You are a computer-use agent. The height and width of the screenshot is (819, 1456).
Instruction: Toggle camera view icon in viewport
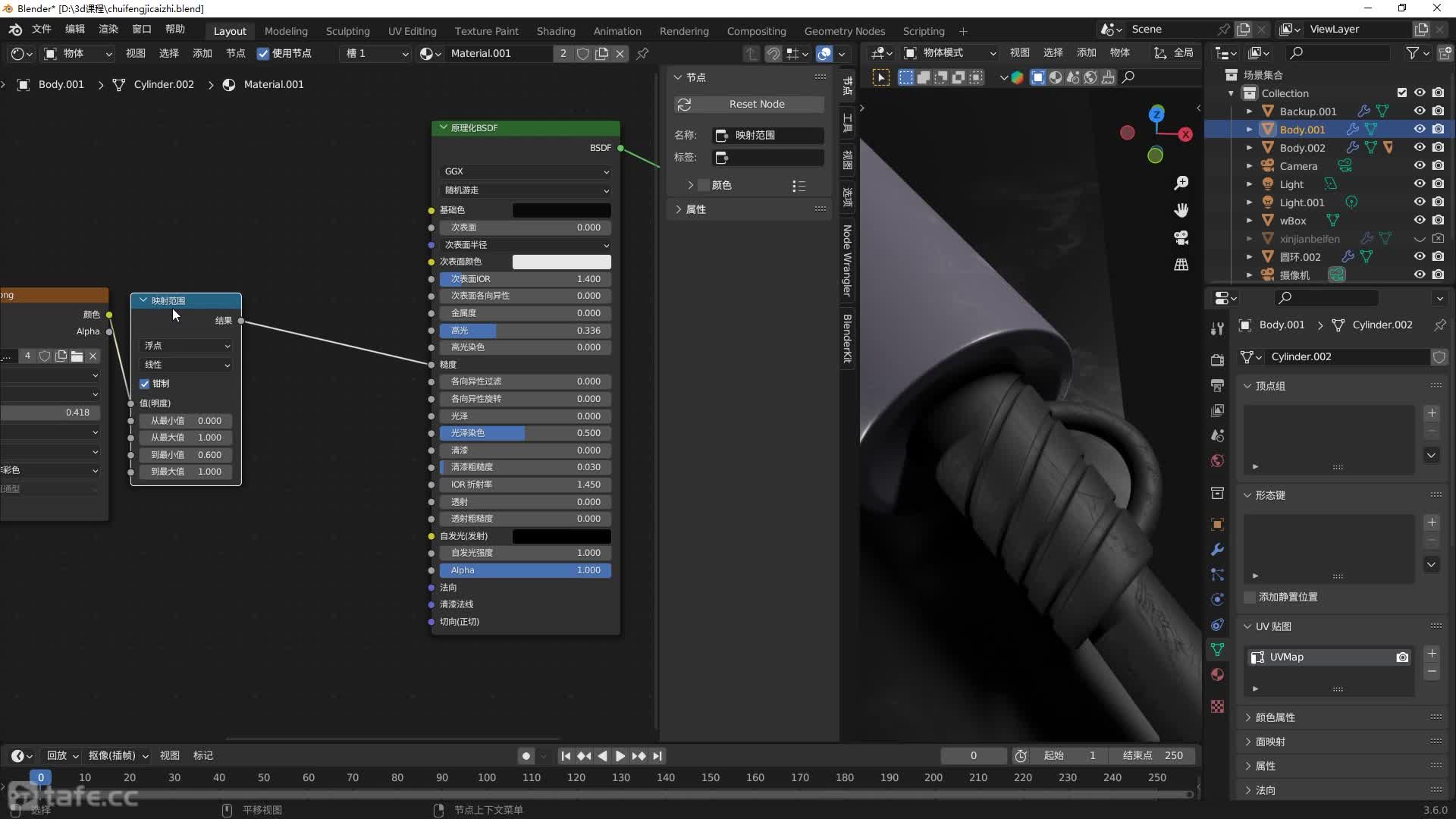[x=1181, y=237]
